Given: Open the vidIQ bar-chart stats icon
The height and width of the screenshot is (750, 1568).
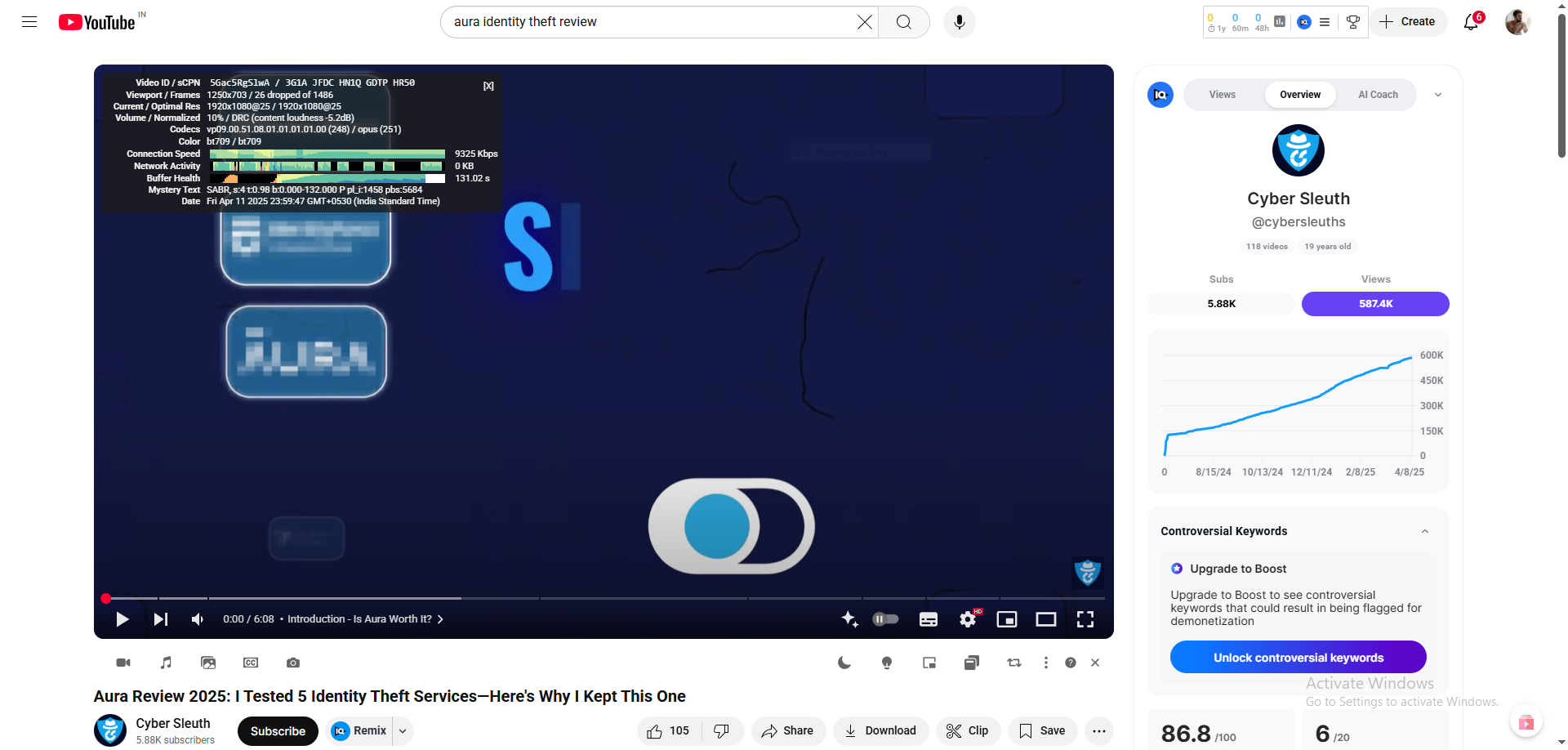Looking at the screenshot, I should tap(1280, 22).
